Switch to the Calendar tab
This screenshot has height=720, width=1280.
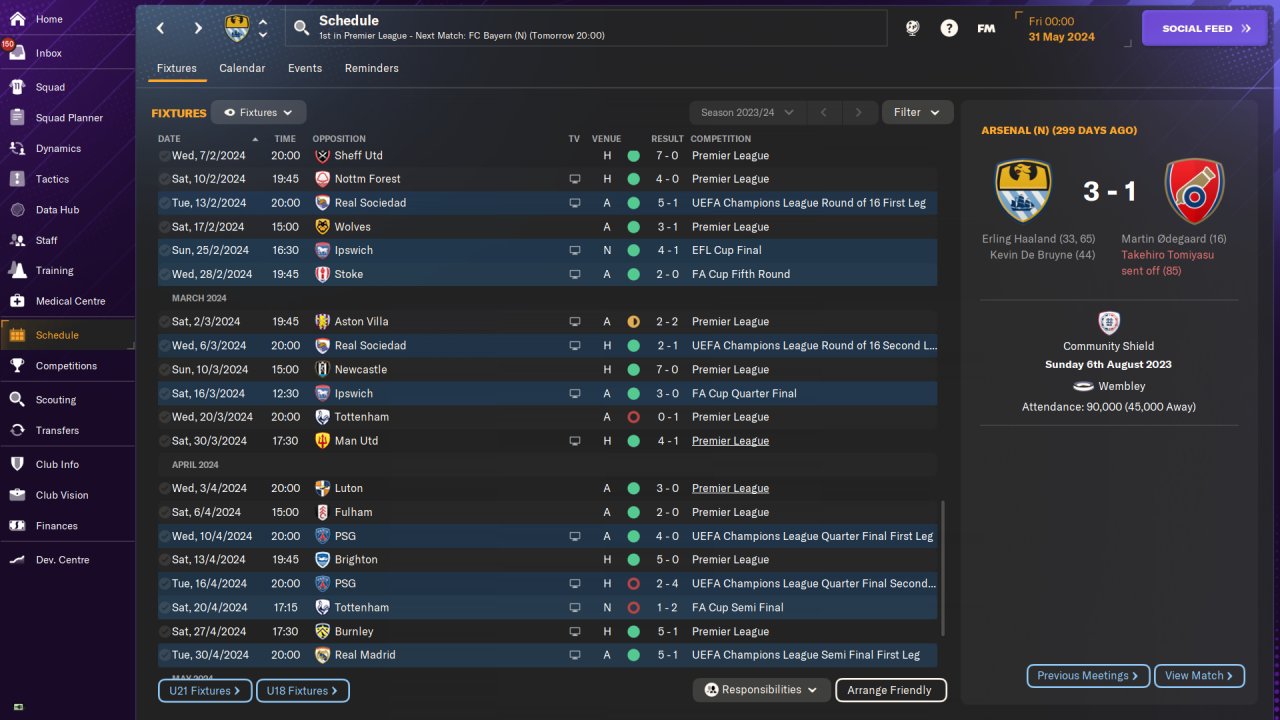click(x=242, y=68)
